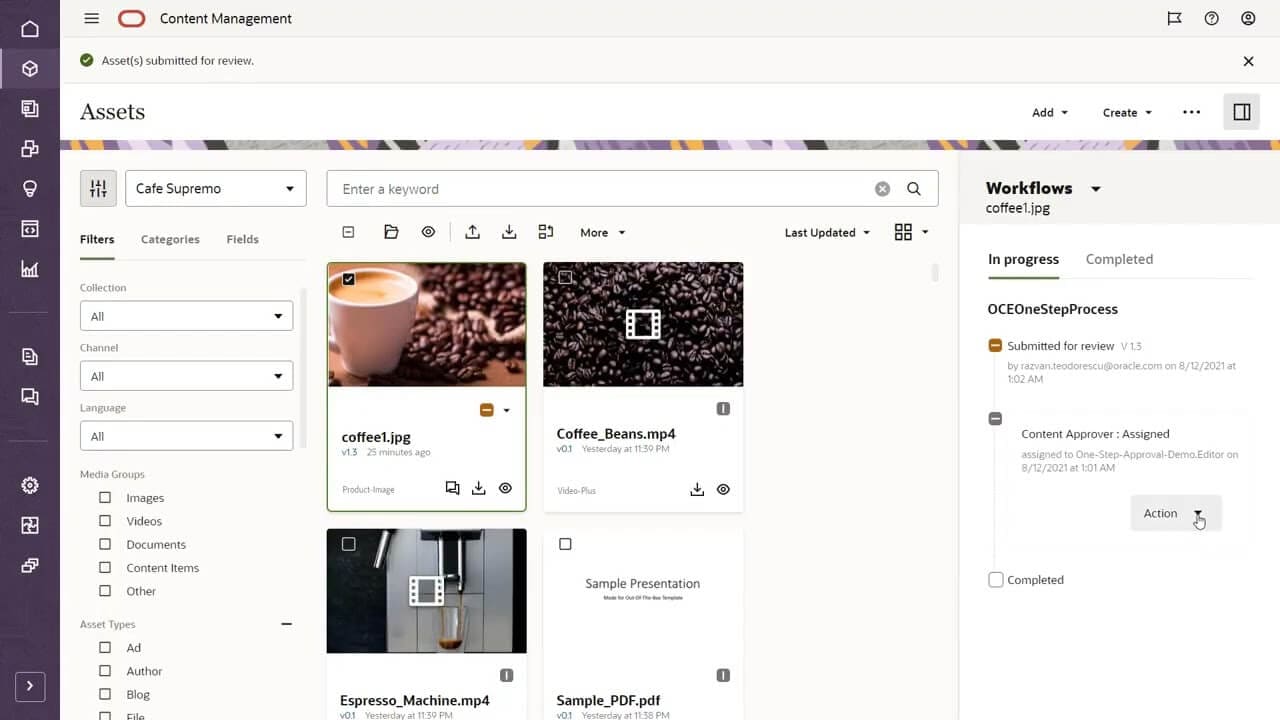
Task: Click the analytics bar chart sidebar icon
Action: pyautogui.click(x=30, y=269)
